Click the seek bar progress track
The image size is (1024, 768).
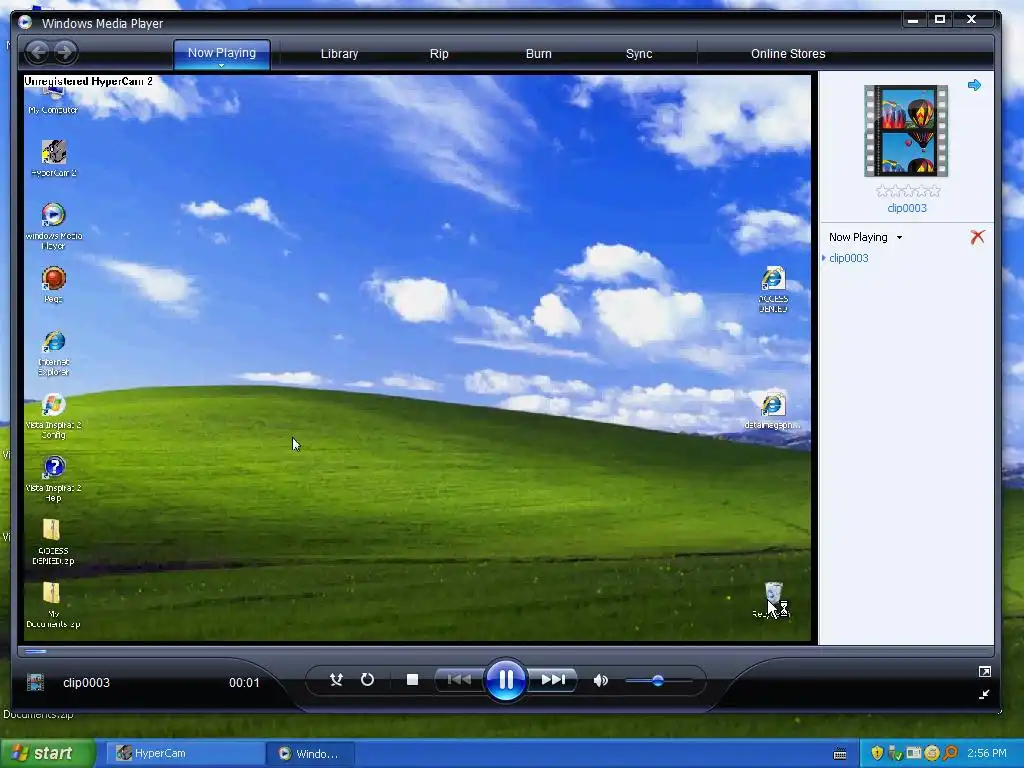[505, 651]
